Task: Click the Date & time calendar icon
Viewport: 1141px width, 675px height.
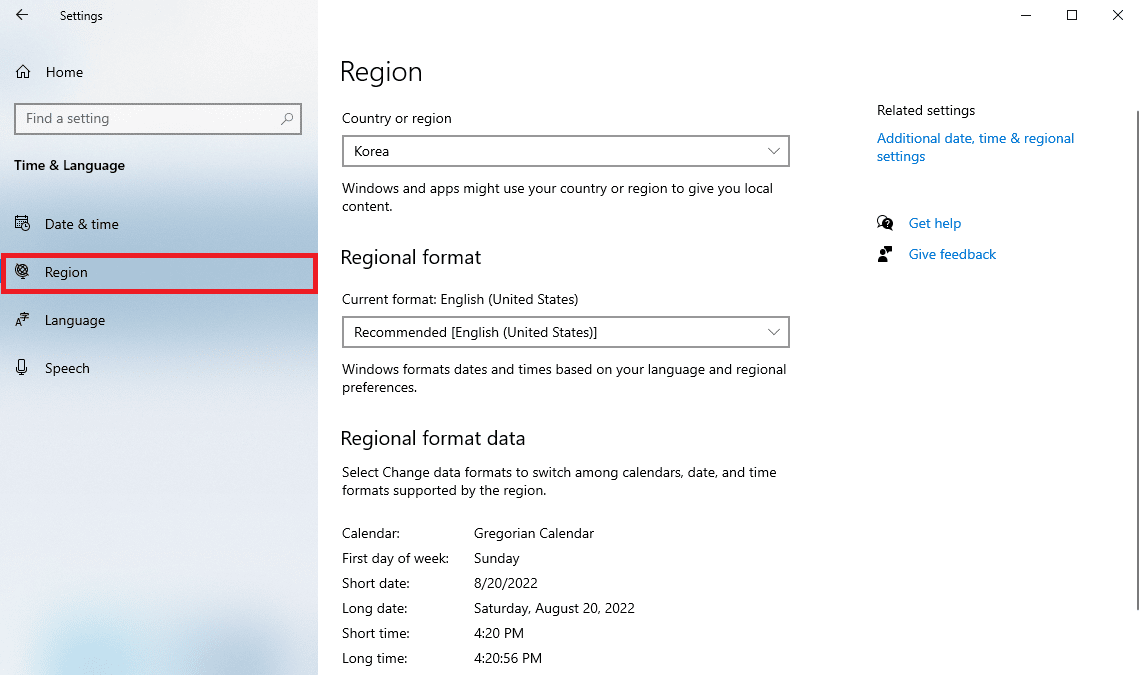Action: tap(22, 224)
